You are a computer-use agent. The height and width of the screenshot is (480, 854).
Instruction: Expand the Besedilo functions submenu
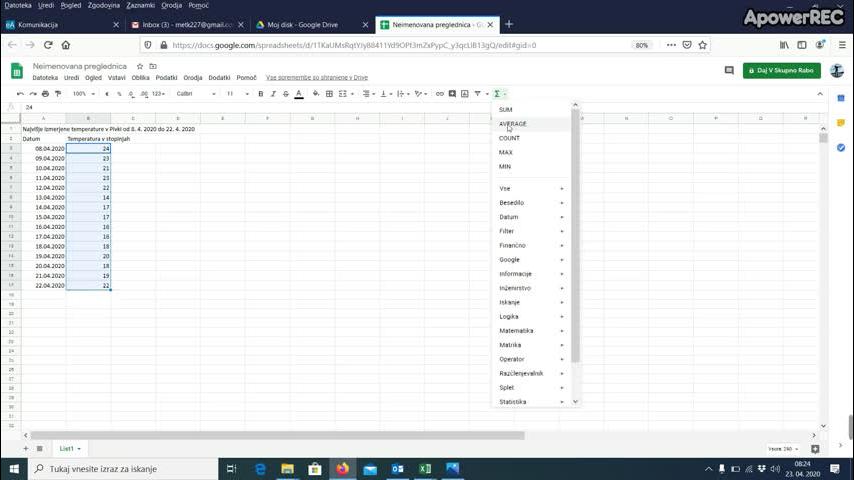coord(531,203)
